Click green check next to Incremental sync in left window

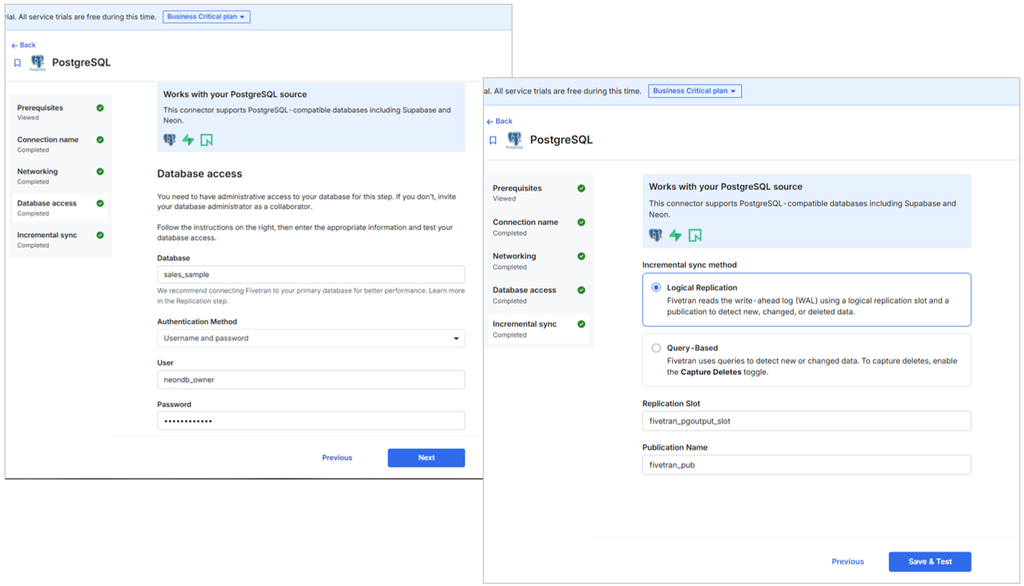click(x=100, y=235)
